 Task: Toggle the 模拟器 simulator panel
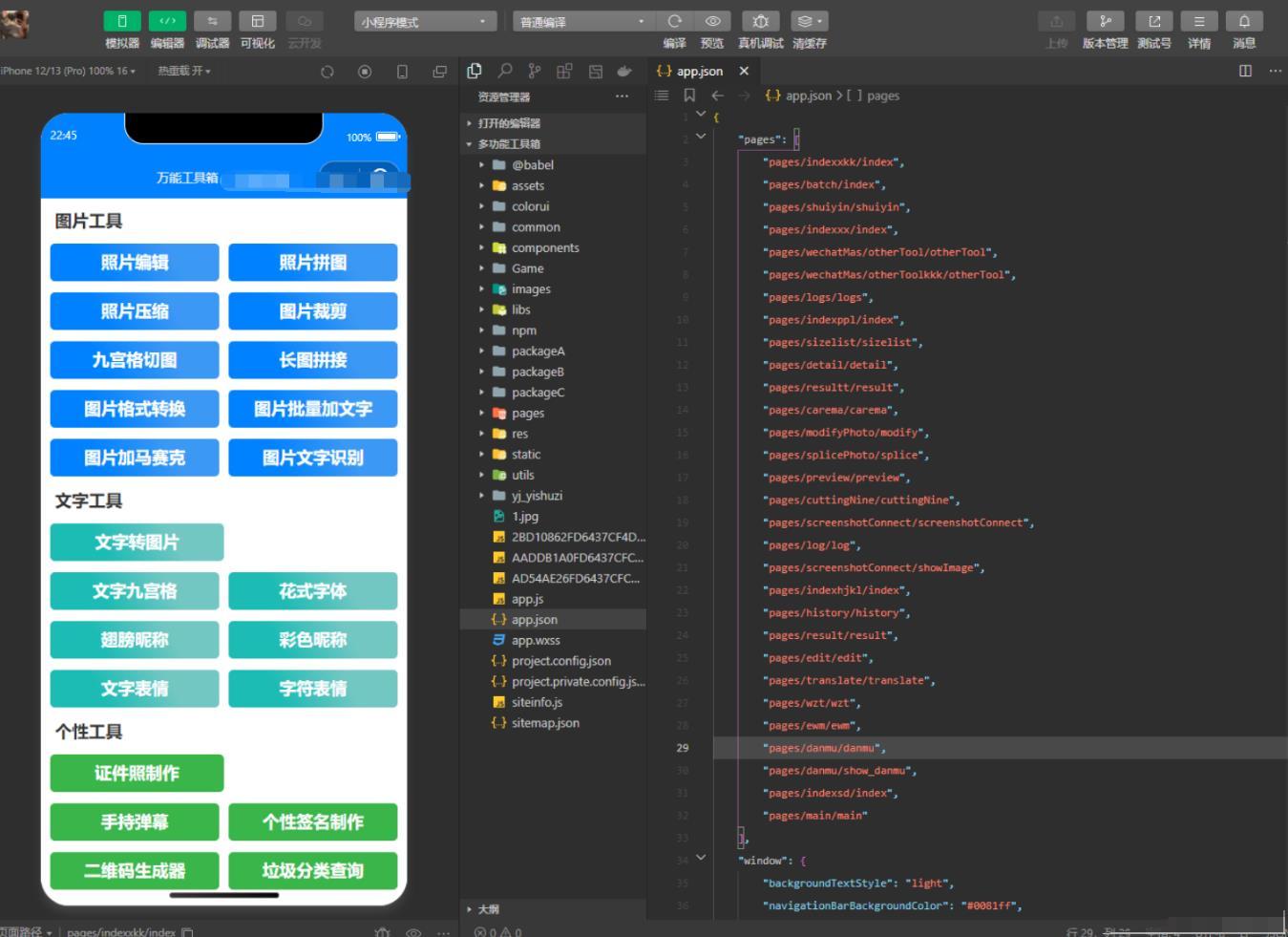[x=122, y=22]
